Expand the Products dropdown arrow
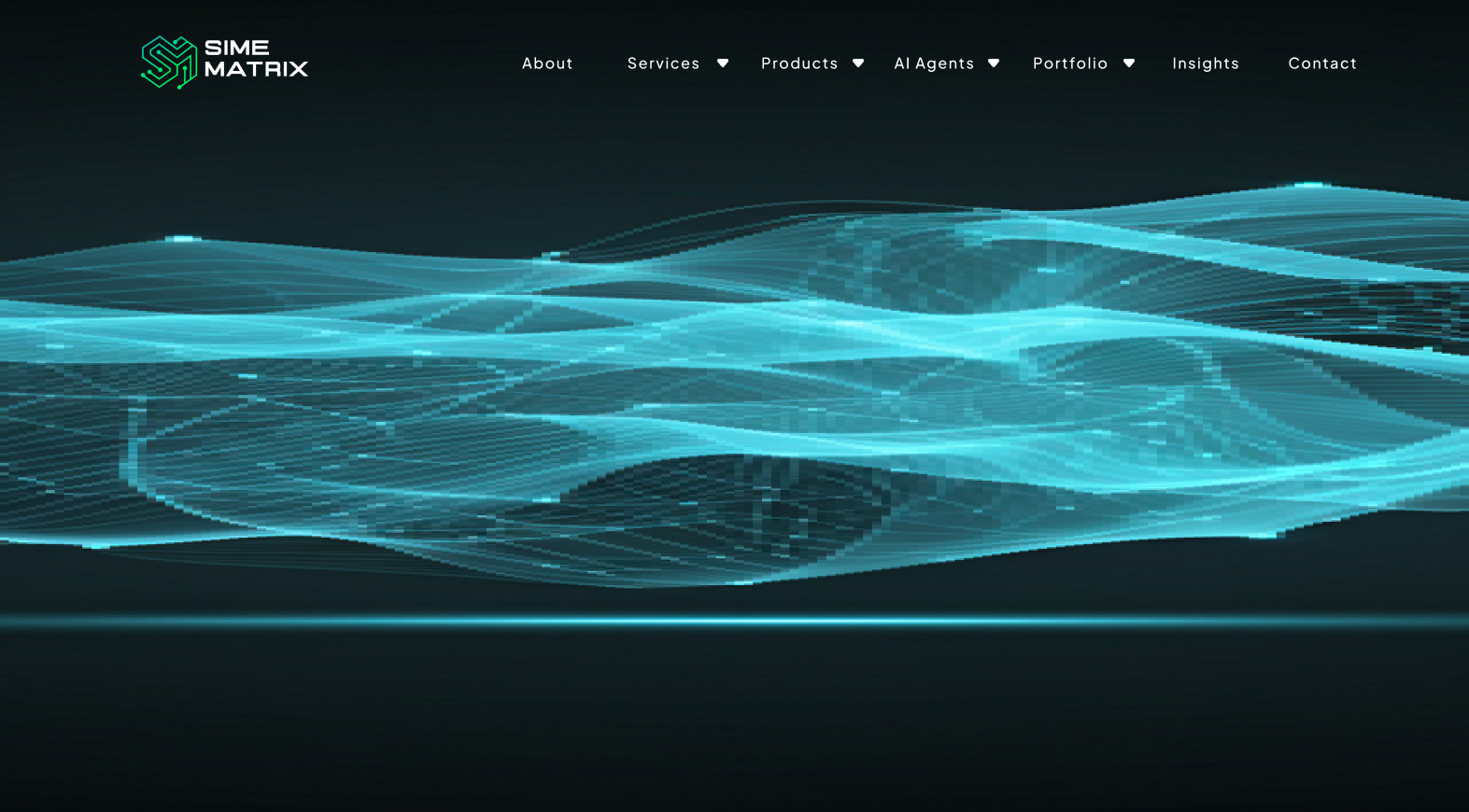The width and height of the screenshot is (1469, 812). point(858,63)
